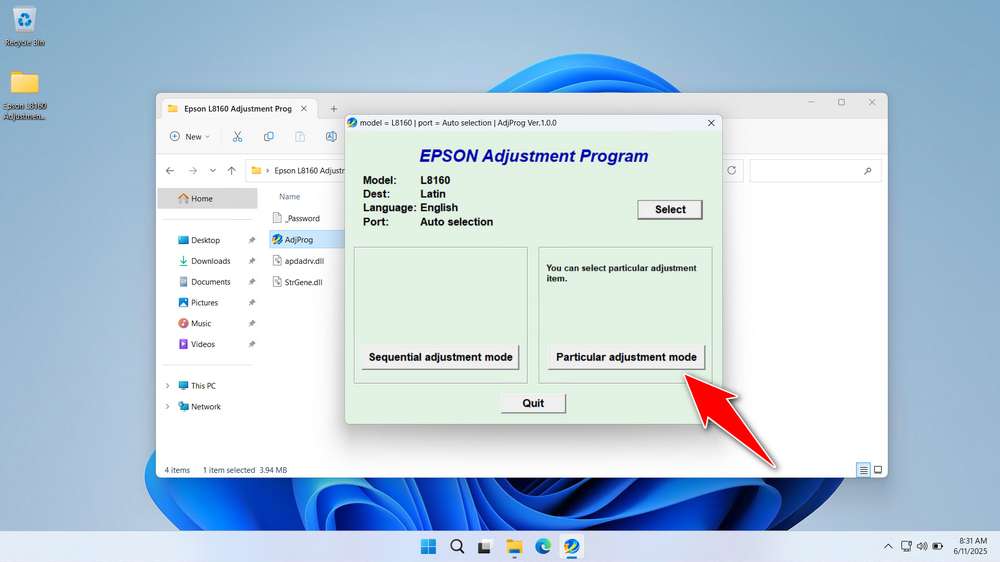Open Videos in the navigation pane
1000x562 pixels.
[x=203, y=344]
